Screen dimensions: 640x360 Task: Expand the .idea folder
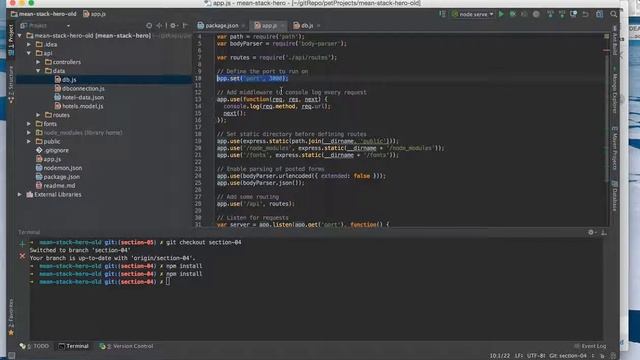click(29, 44)
